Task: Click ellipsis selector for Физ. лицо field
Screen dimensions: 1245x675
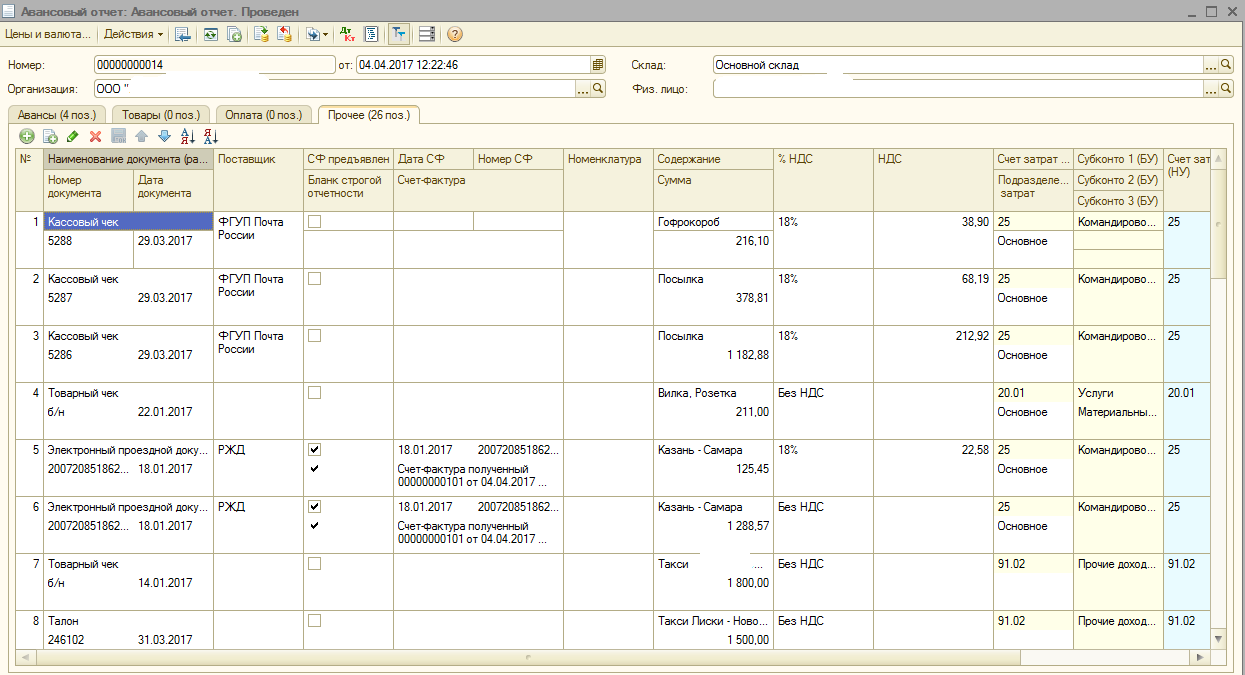Action: [x=1211, y=89]
